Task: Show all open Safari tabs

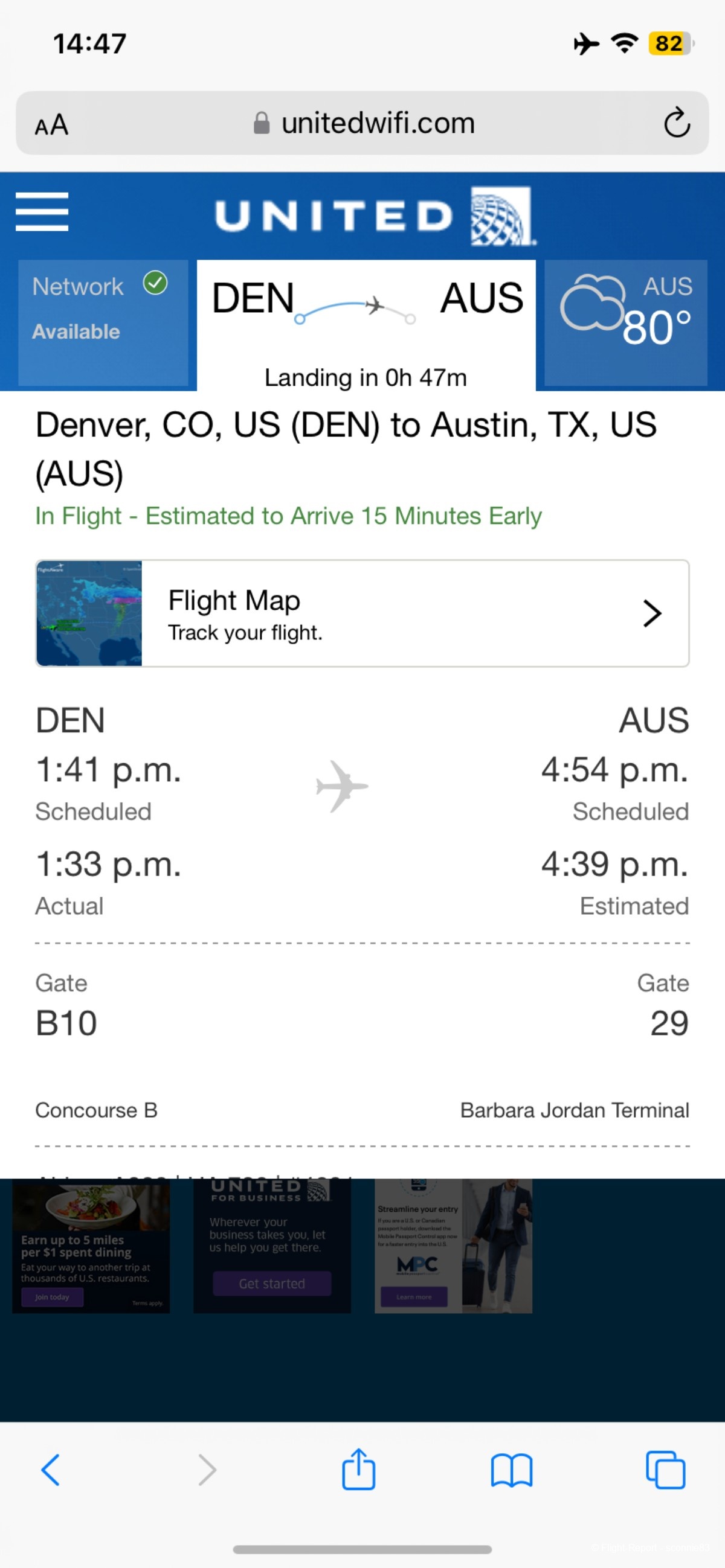Action: pos(665,1470)
